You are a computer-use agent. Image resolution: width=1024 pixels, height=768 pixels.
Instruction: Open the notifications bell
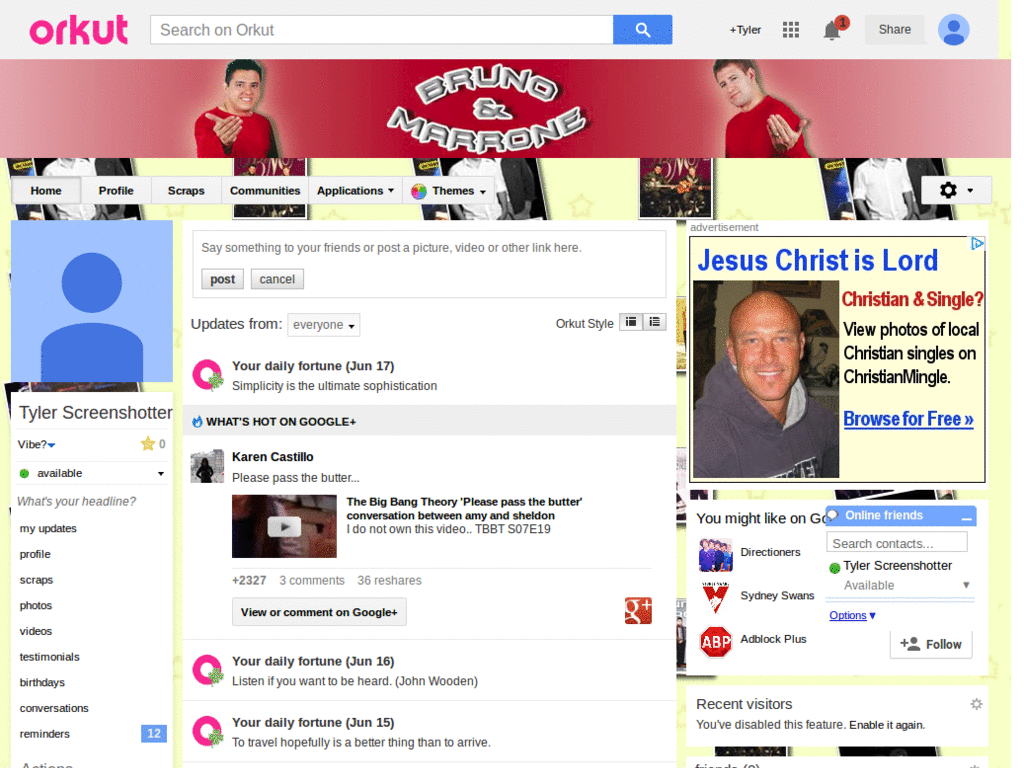point(833,30)
